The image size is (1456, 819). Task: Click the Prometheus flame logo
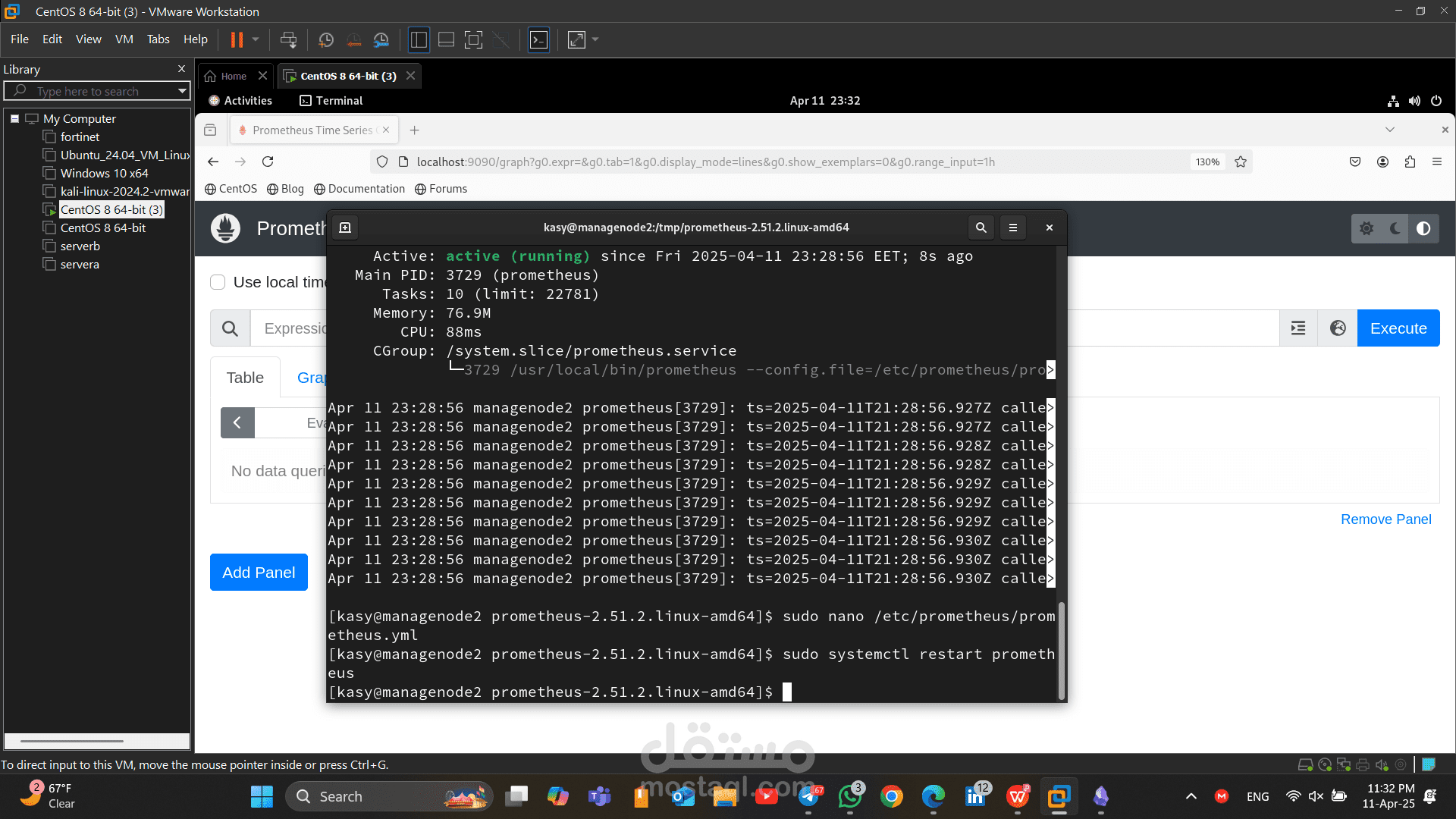click(225, 228)
